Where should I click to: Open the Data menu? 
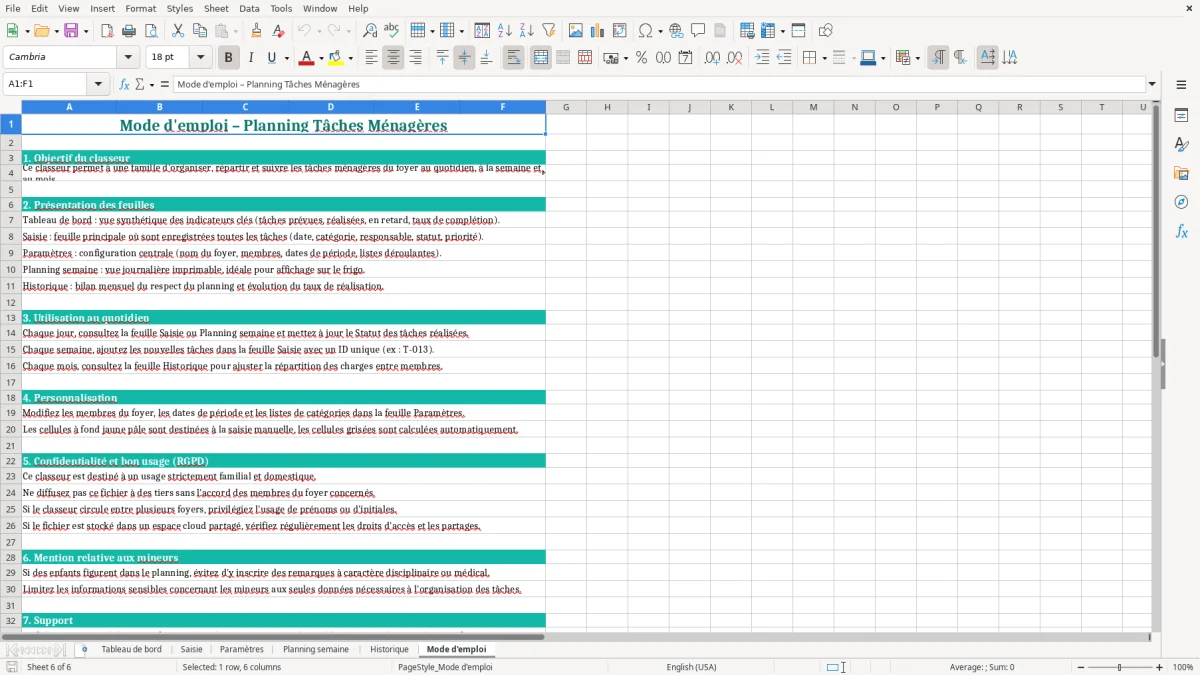click(249, 8)
